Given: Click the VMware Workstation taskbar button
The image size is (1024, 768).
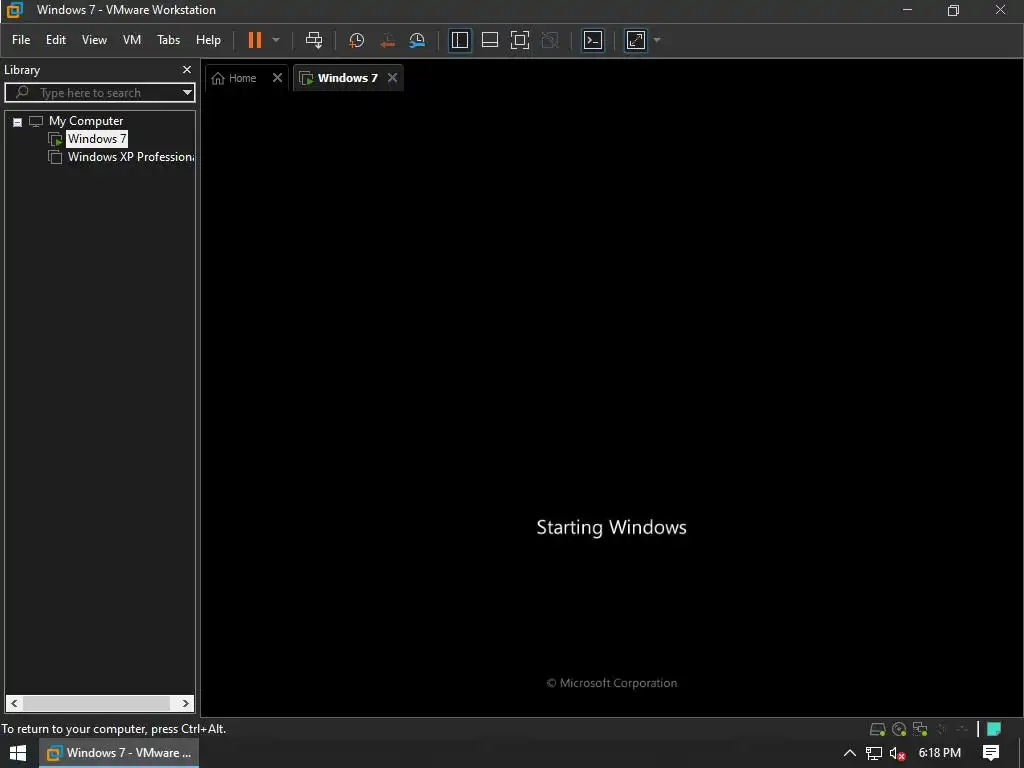Looking at the screenshot, I should click(x=119, y=753).
